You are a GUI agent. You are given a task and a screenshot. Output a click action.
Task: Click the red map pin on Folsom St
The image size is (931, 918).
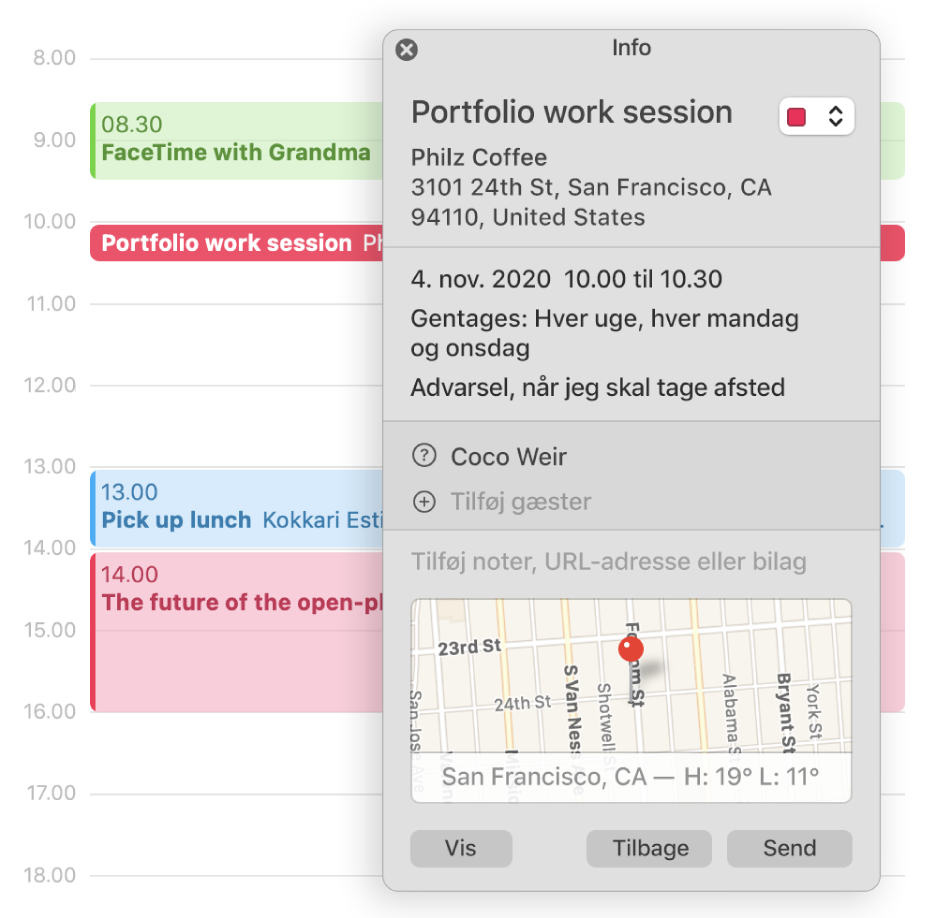coord(631,649)
